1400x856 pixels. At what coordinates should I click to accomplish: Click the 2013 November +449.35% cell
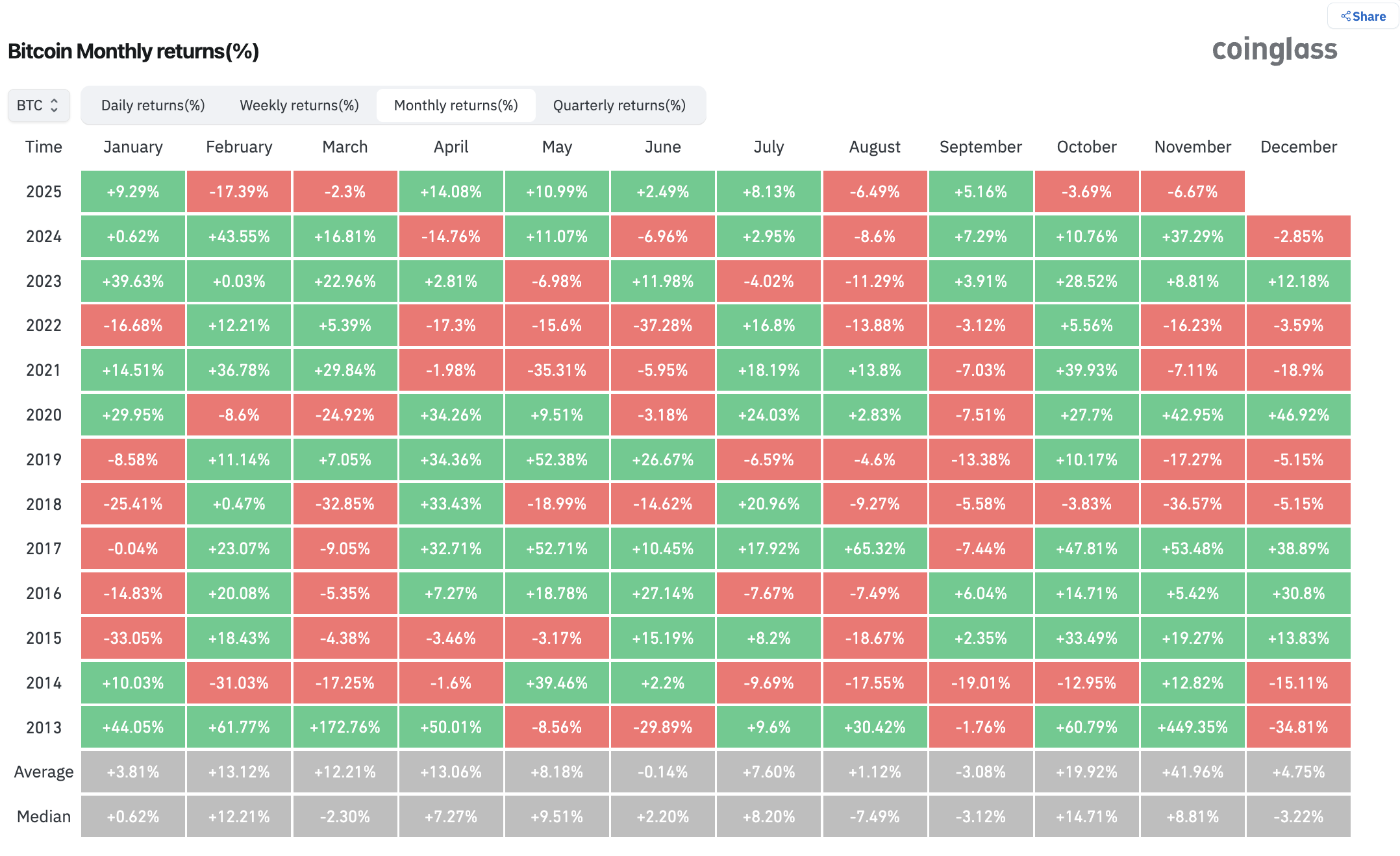pyautogui.click(x=1192, y=727)
